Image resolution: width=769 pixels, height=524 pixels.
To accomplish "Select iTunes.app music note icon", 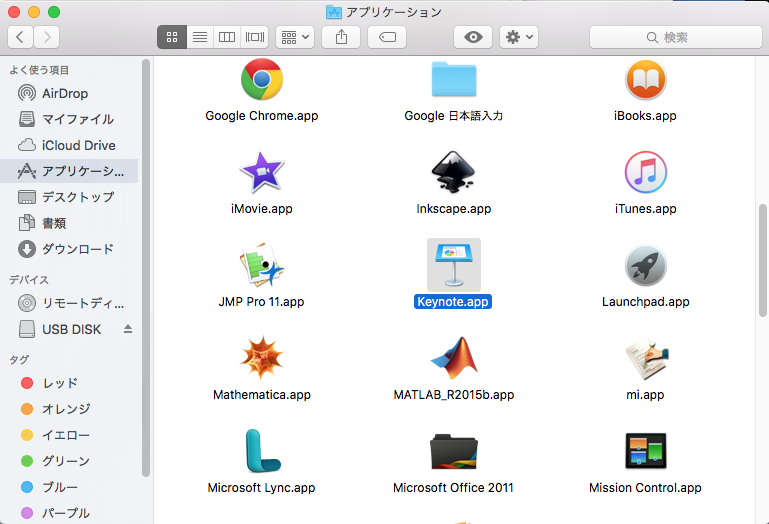I will pyautogui.click(x=645, y=172).
